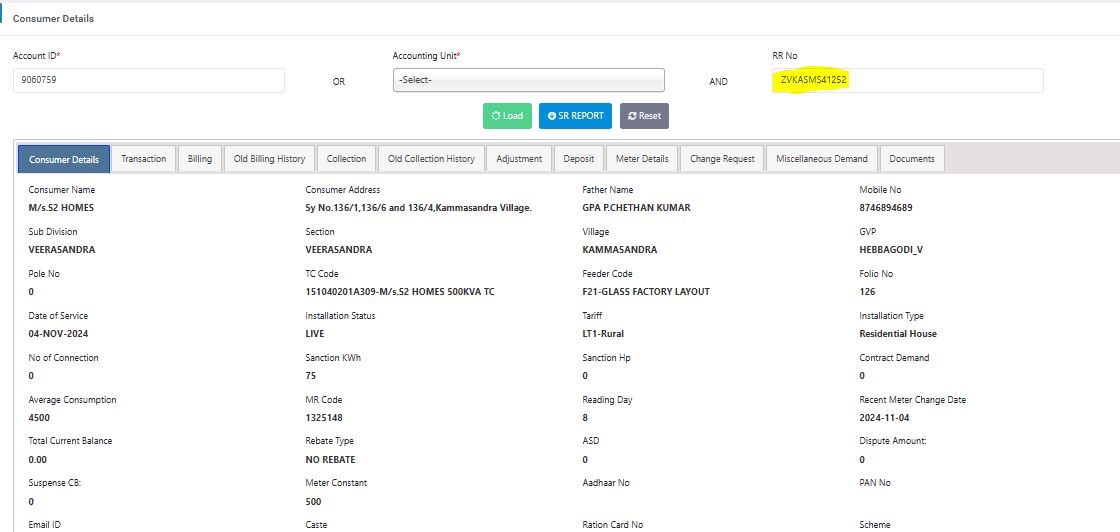The image size is (1120, 532).
Task: Open the Documents tab
Action: [912, 159]
